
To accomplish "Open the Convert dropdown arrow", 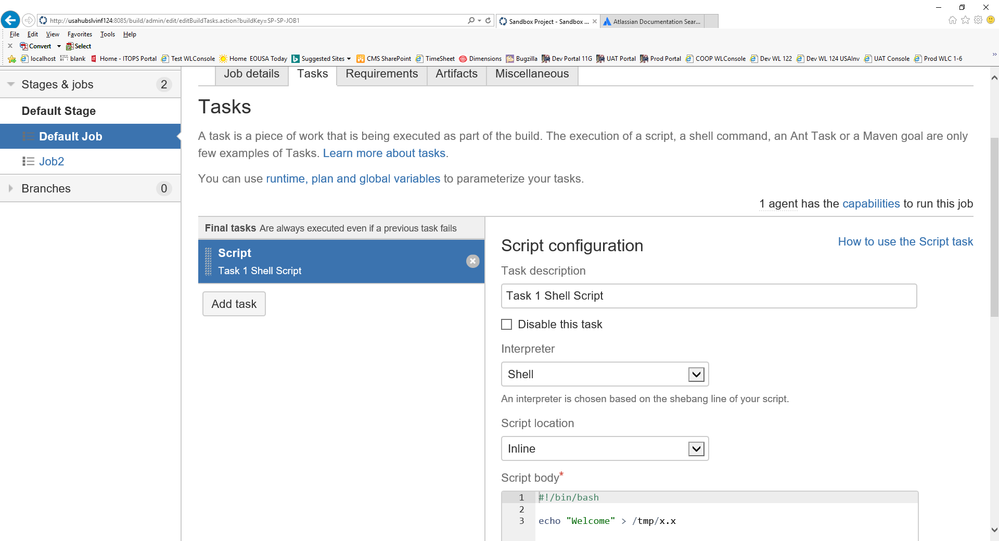I will (x=59, y=46).
